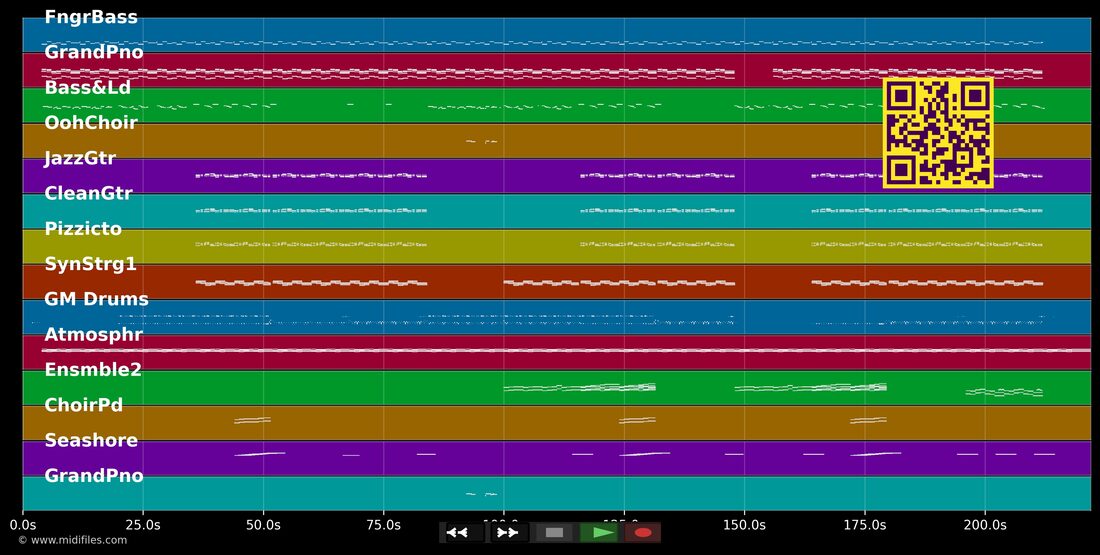Select the Atmosphr track label

tap(93, 335)
